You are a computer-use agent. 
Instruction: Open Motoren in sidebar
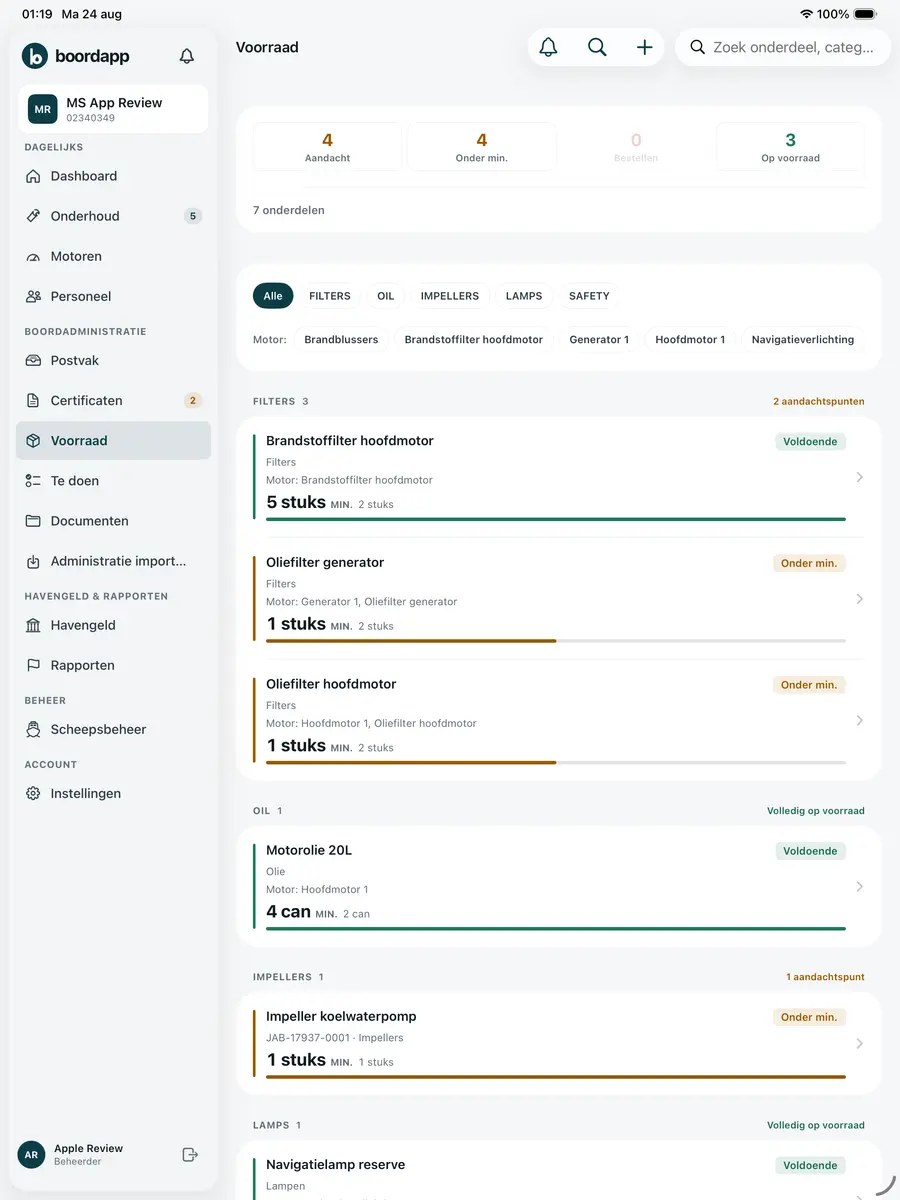tap(113, 256)
